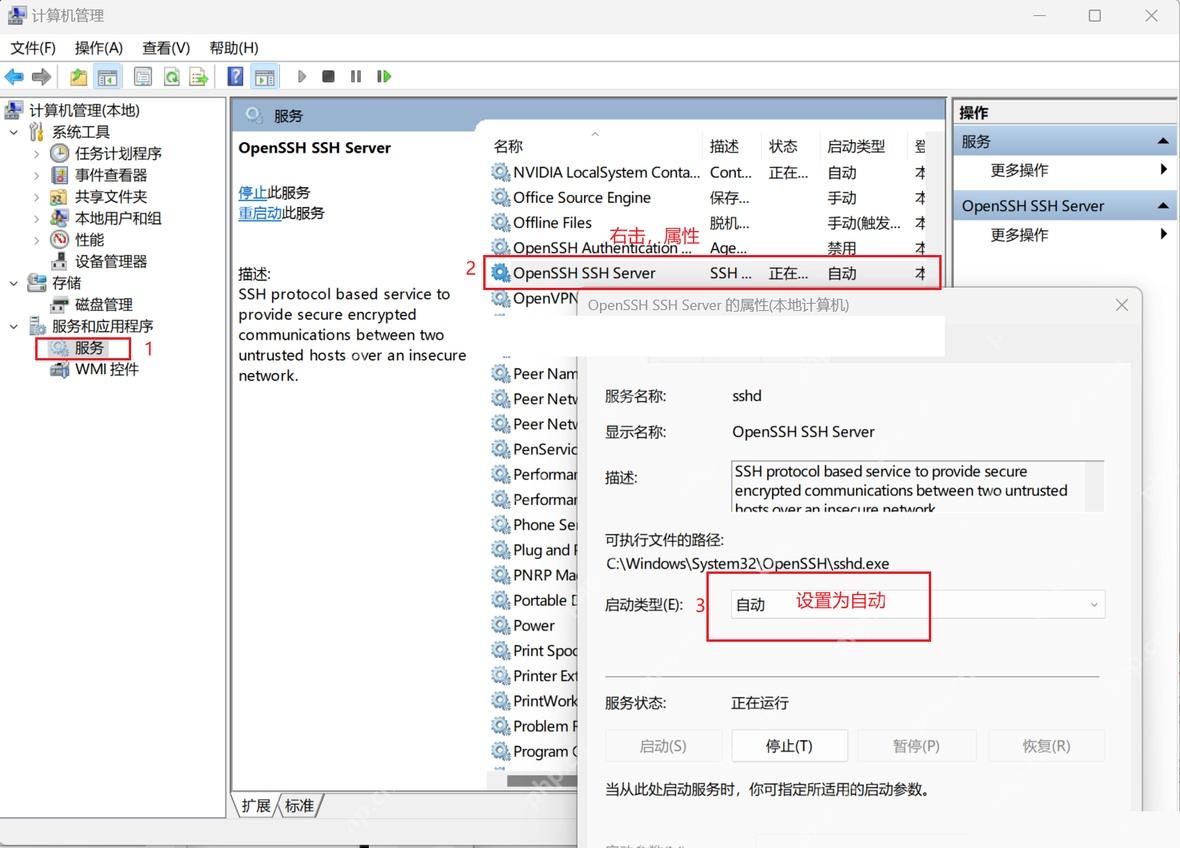Image resolution: width=1180 pixels, height=848 pixels.
Task: Click gear icon of Phone Service row
Action: tap(501, 524)
